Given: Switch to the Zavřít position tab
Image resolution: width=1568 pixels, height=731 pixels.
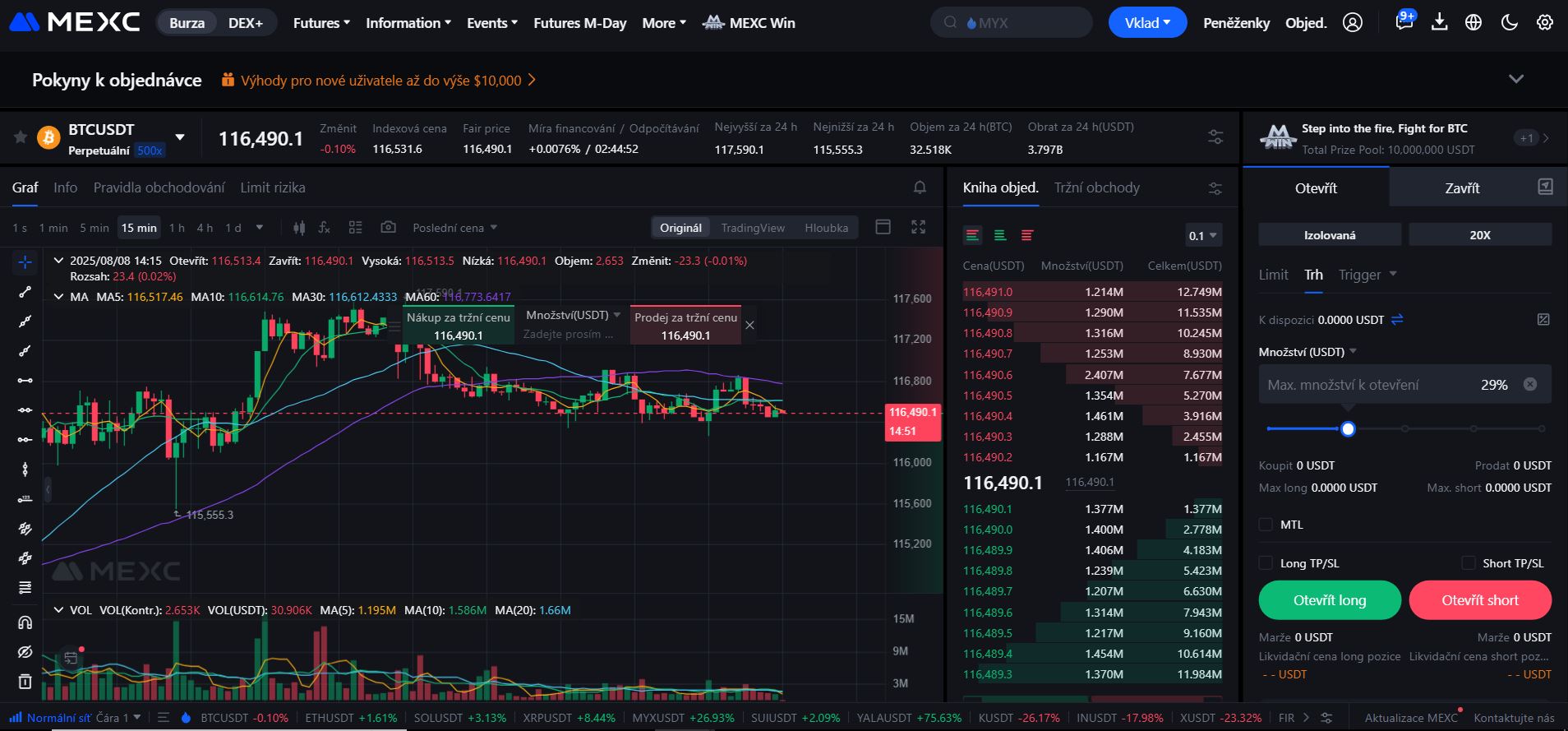Looking at the screenshot, I should 1462,187.
